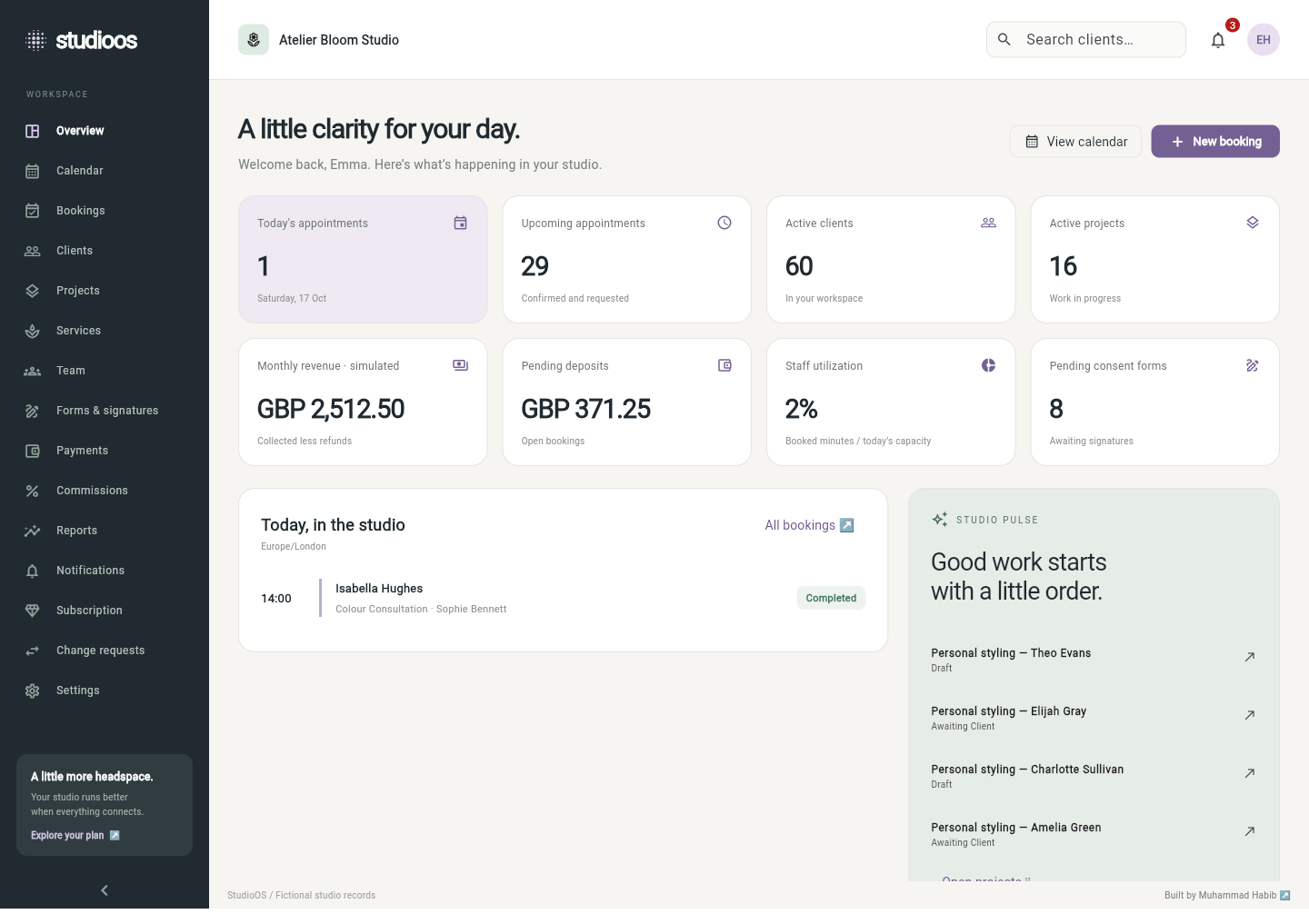Focus the Search clients field

click(1086, 40)
